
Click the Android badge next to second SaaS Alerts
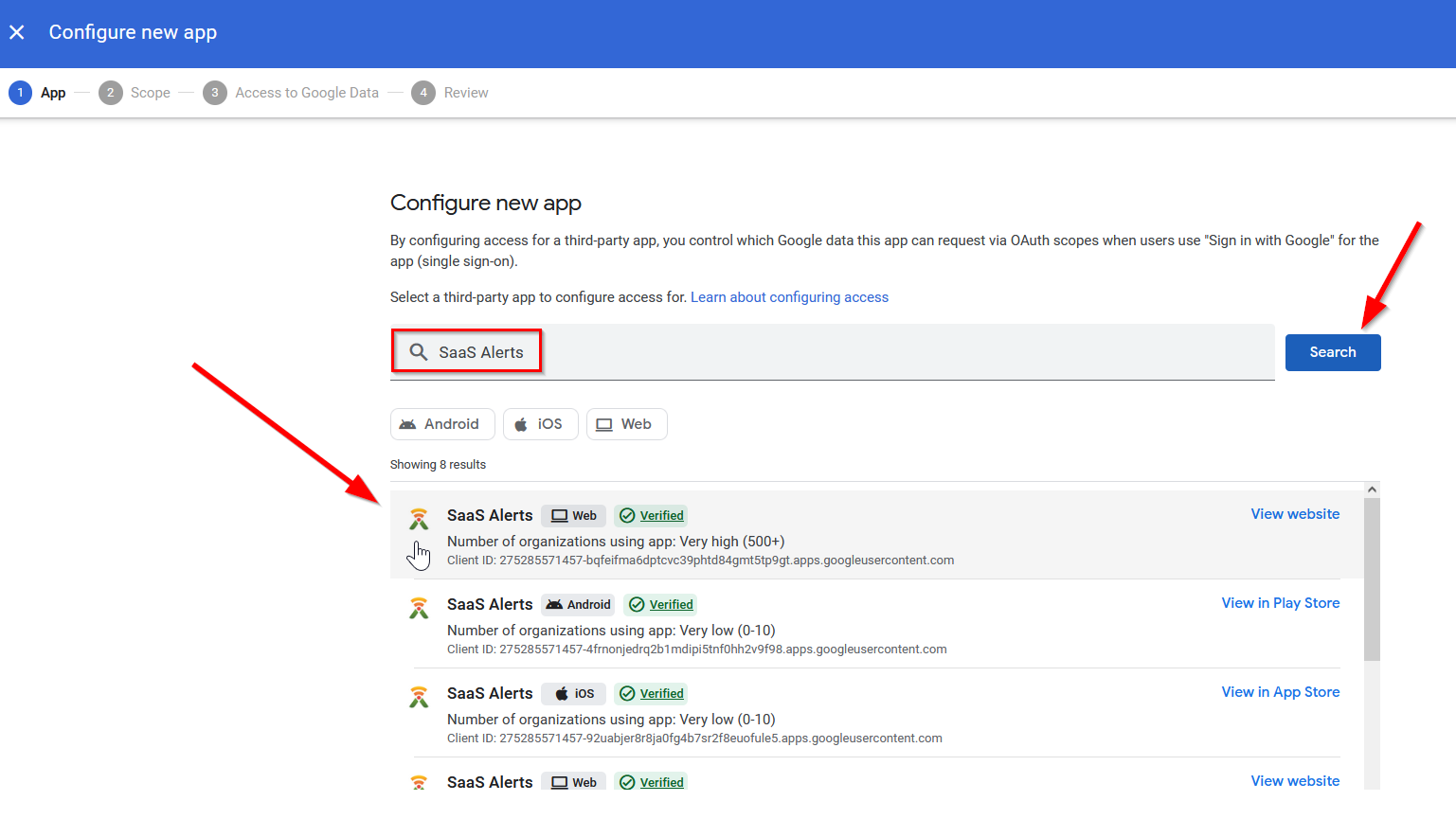click(x=578, y=604)
